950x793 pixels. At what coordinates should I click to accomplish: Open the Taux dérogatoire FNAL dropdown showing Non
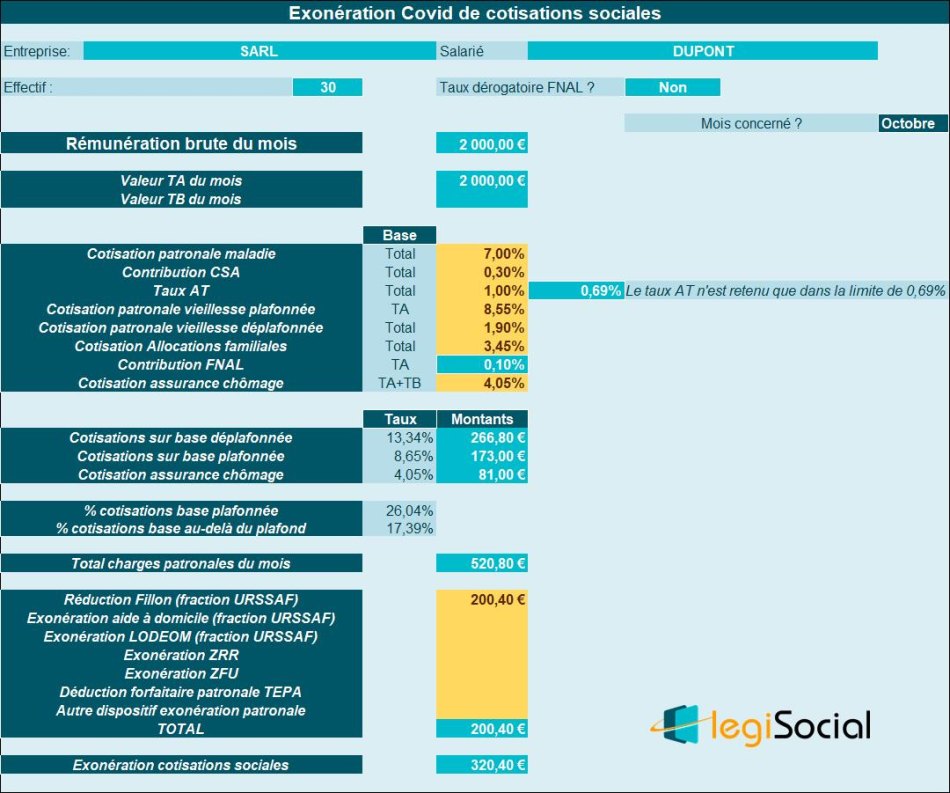[x=672, y=88]
